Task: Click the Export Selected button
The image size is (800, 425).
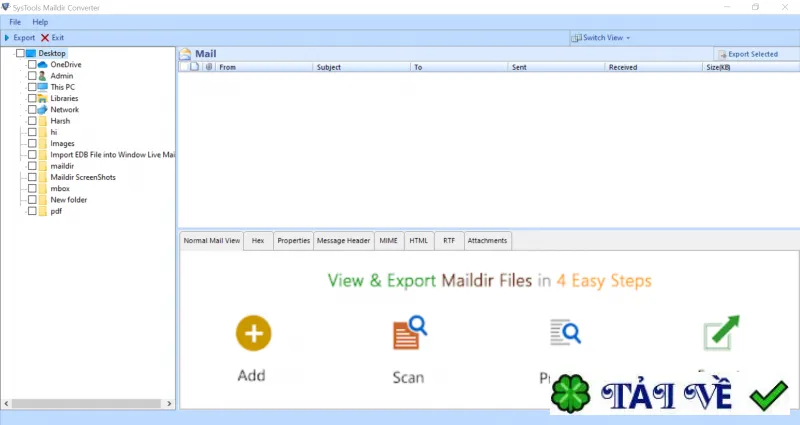Action: pyautogui.click(x=748, y=54)
